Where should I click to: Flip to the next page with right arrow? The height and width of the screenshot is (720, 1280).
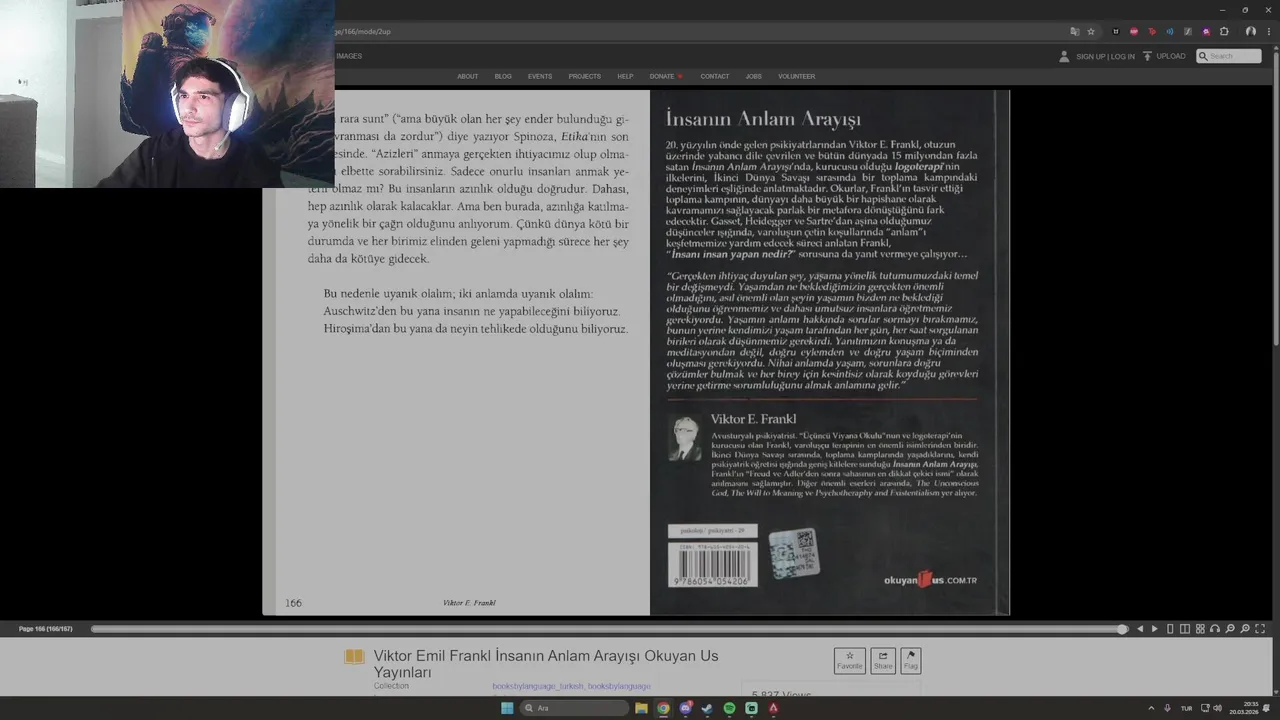click(x=1155, y=629)
